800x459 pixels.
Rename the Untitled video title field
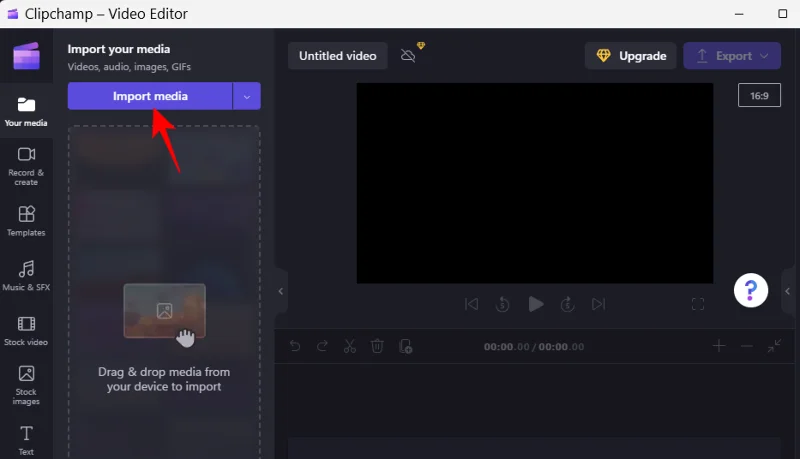(338, 56)
